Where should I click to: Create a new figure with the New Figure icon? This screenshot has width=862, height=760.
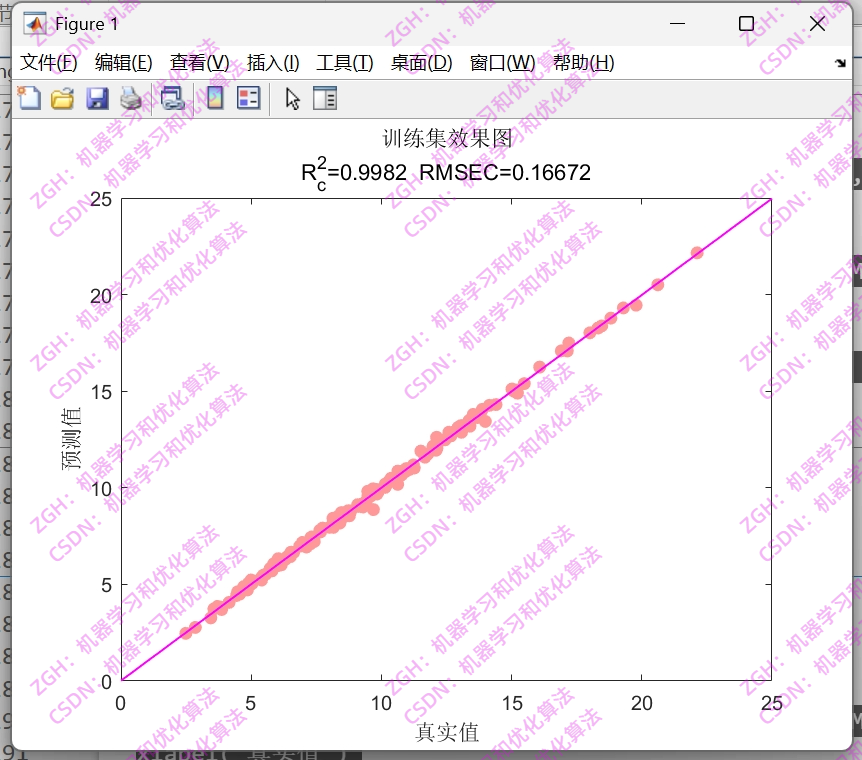click(x=29, y=97)
